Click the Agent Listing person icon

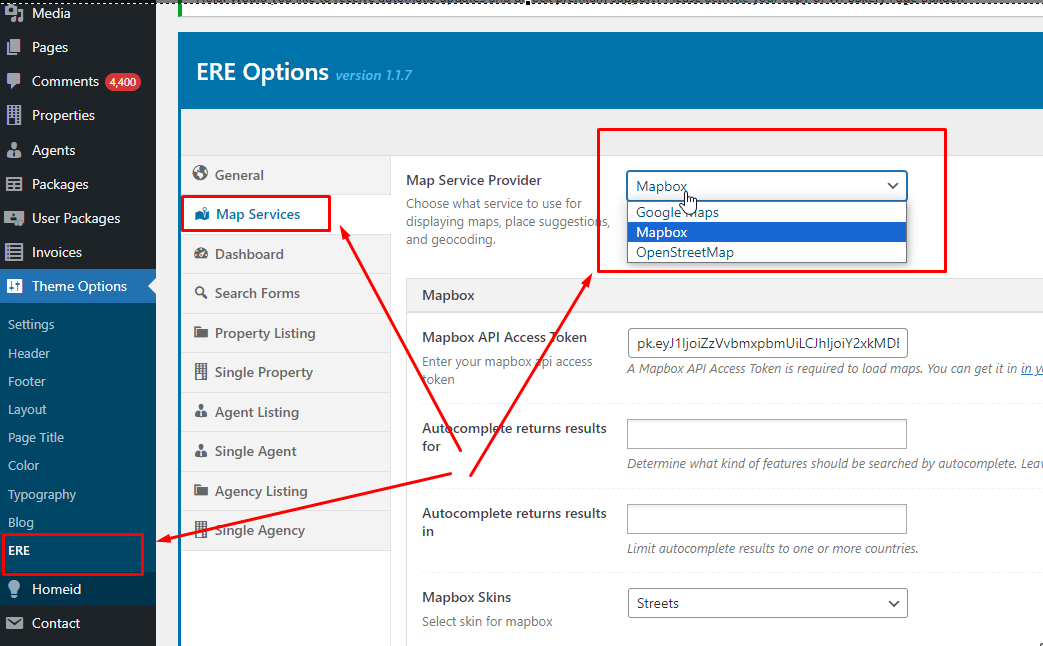point(201,411)
